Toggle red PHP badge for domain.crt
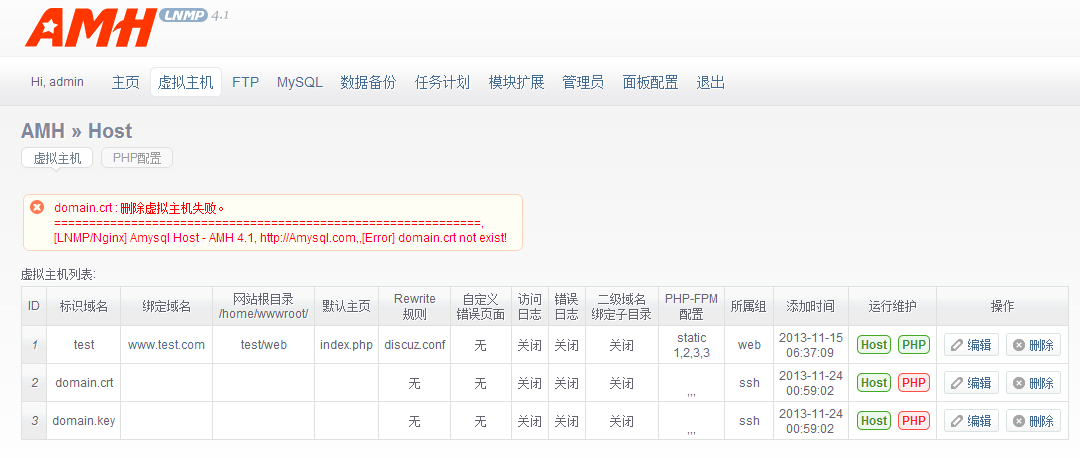The height and width of the screenshot is (458, 1080). point(913,383)
